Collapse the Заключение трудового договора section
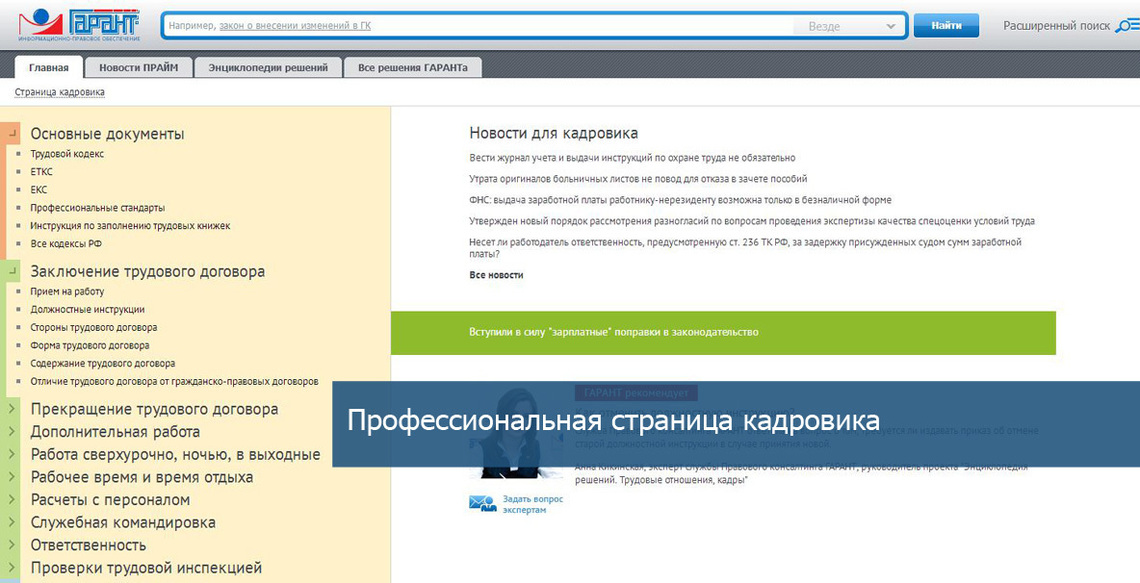 click(x=12, y=271)
